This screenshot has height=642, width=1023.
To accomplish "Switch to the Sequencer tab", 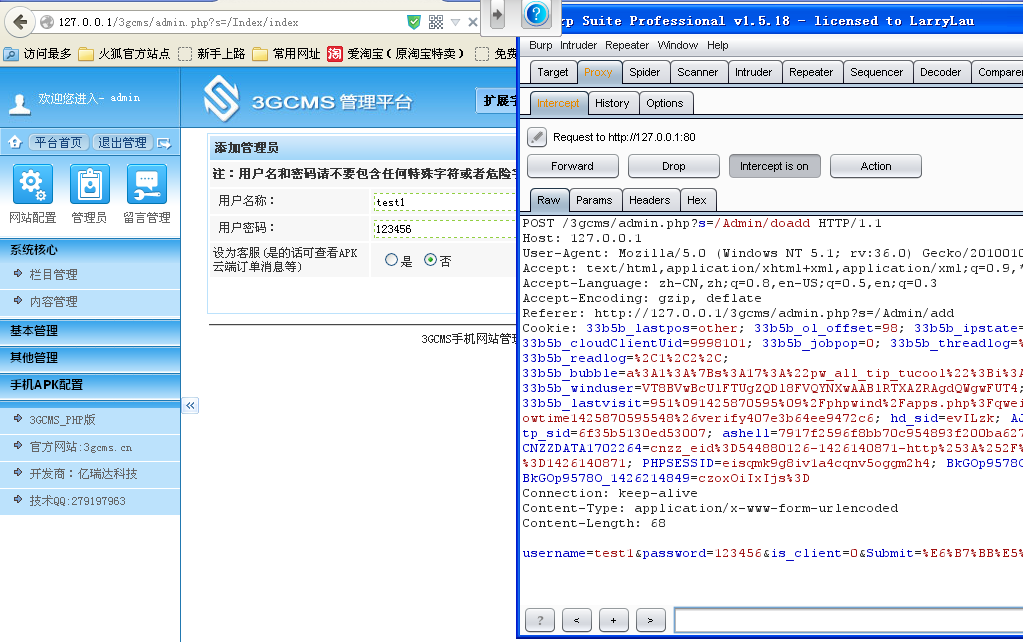I will 876,72.
